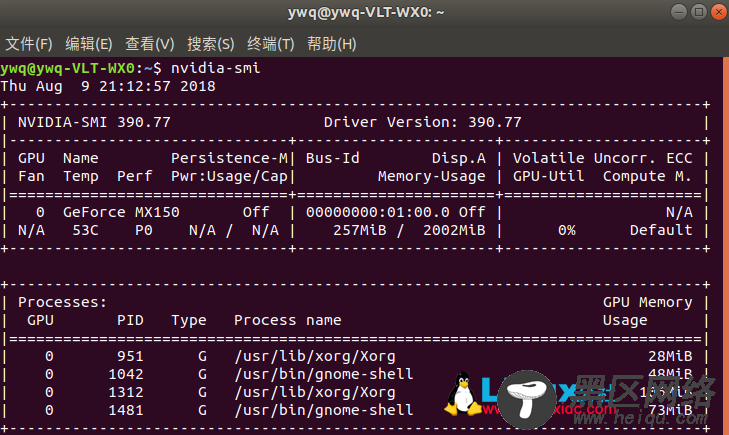Click the PID 1042
Screen dimensions: 729x435
pos(126,374)
